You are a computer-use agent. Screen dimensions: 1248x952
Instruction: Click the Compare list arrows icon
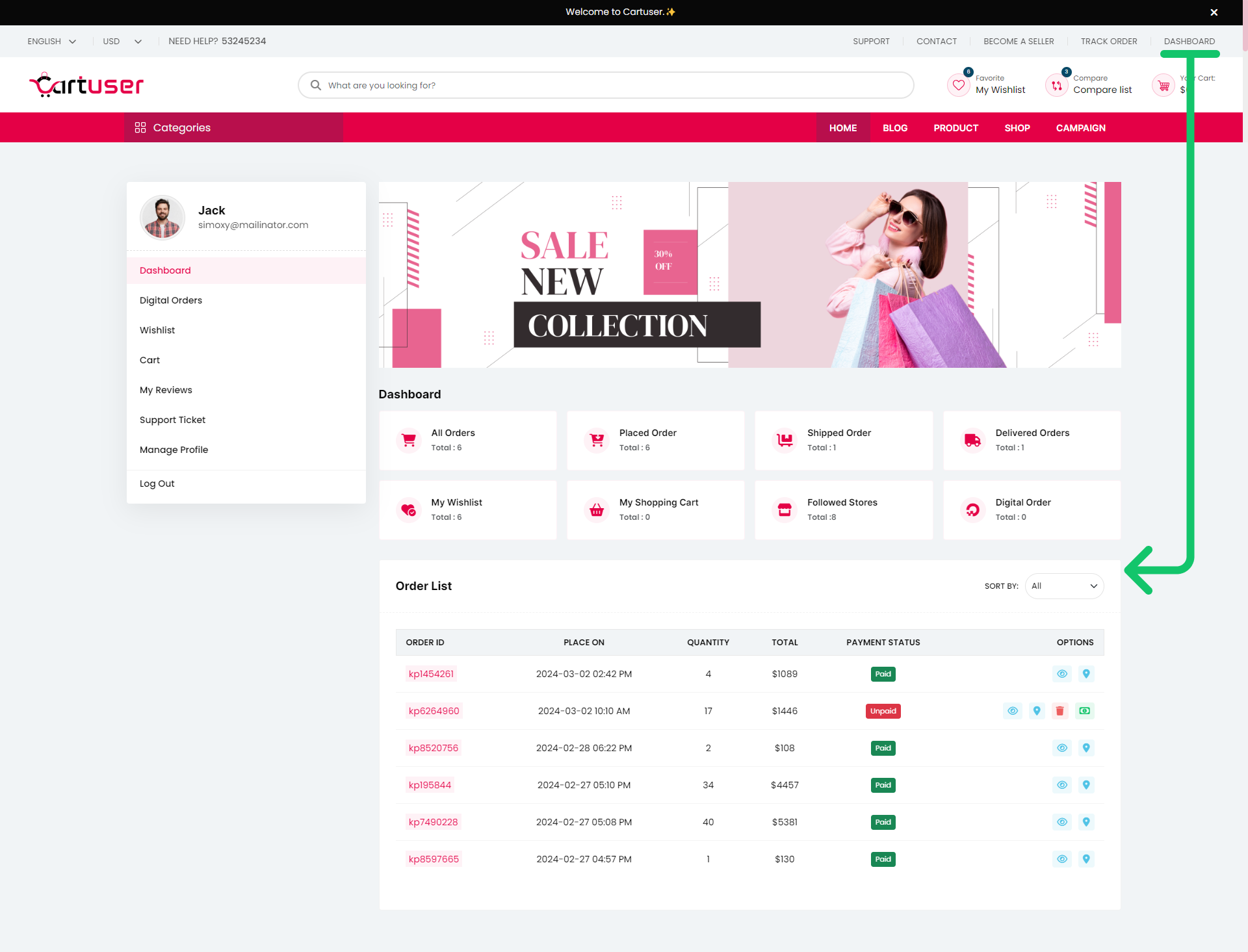[1056, 85]
